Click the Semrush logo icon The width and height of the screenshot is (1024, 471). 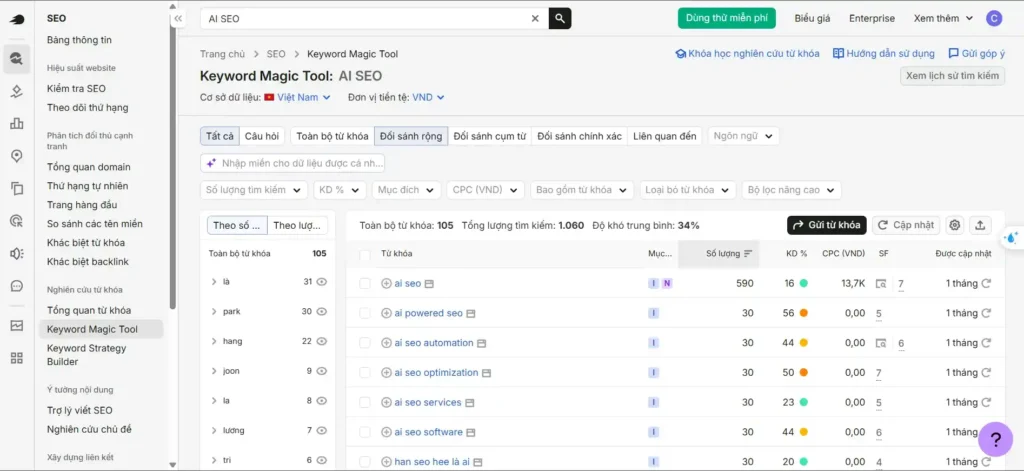(17, 19)
